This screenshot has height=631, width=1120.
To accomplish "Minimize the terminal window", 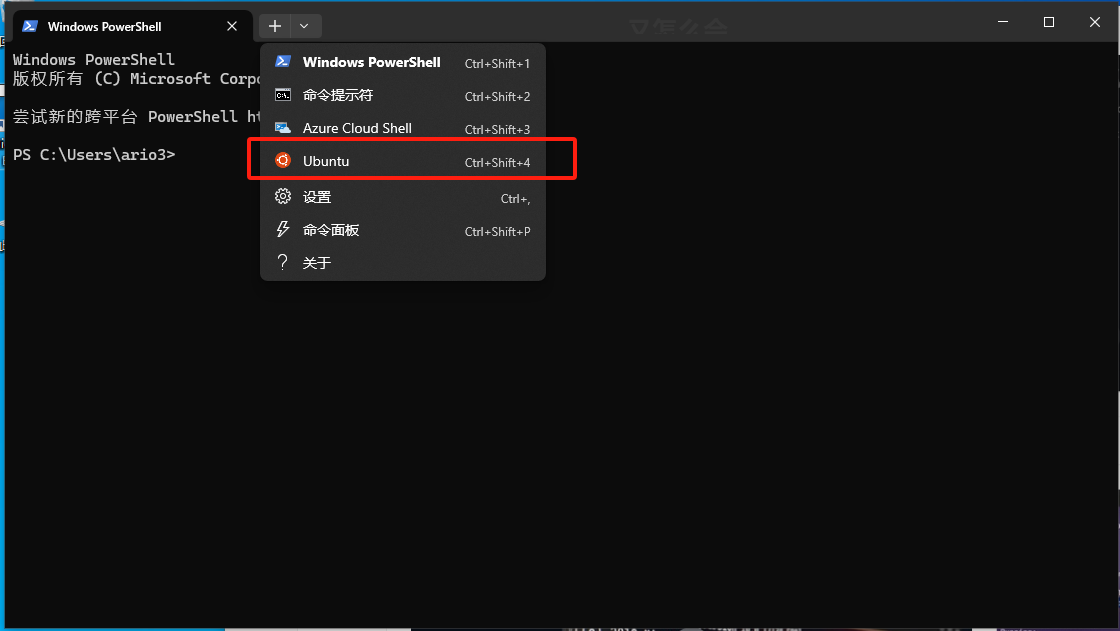I will coord(1003,22).
